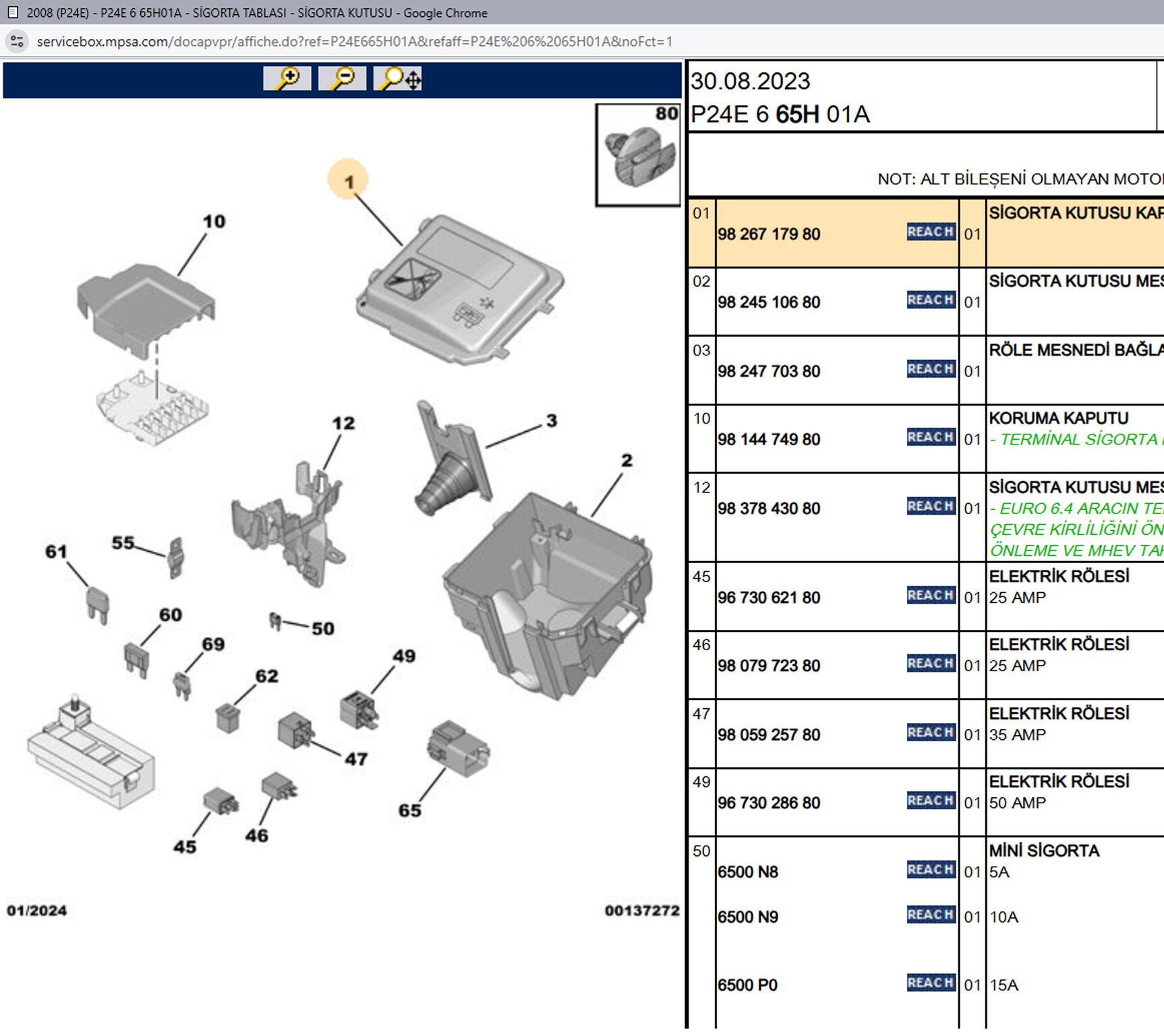1164x1036 pixels.
Task: Click the zoom in magnifier icon
Action: pos(287,78)
